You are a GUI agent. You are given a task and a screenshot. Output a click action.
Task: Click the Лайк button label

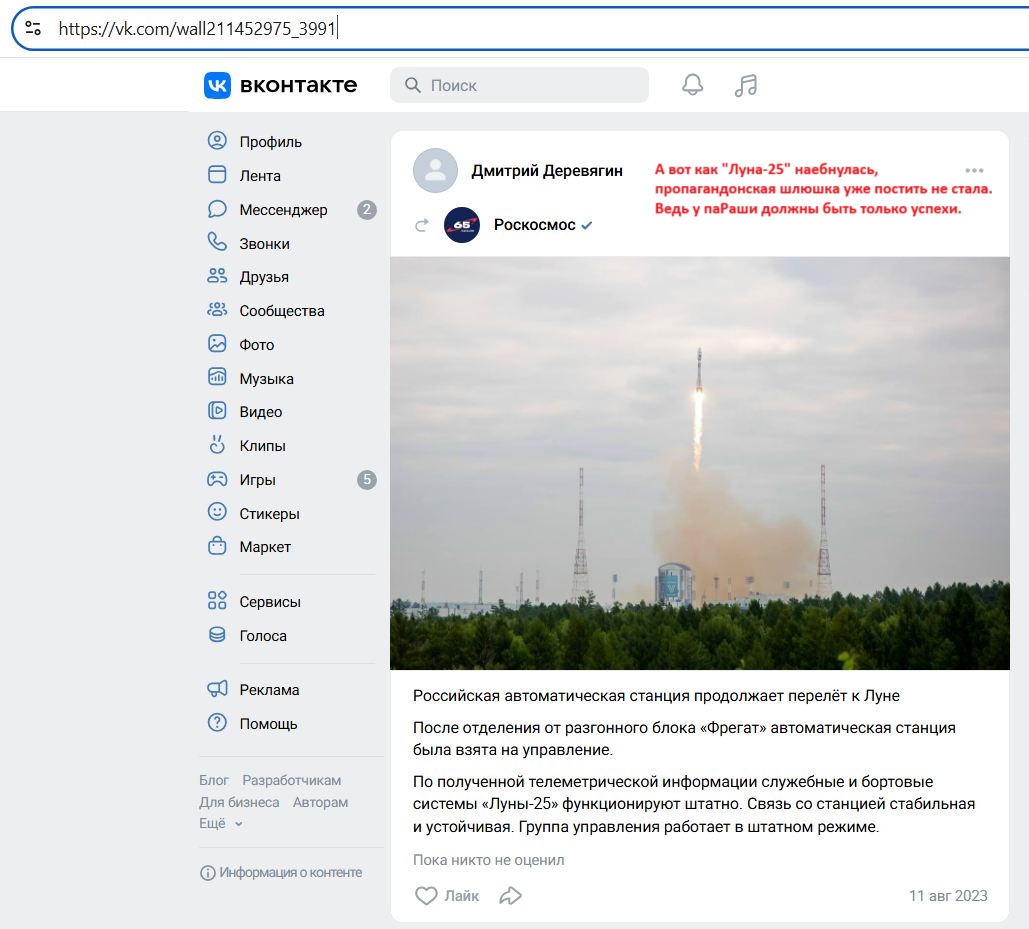click(462, 896)
